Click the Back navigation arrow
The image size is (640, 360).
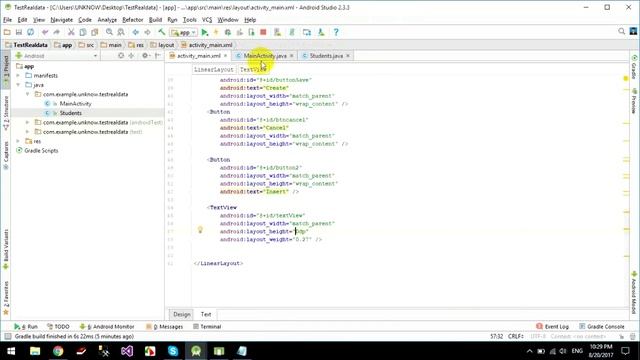(x=136, y=32)
